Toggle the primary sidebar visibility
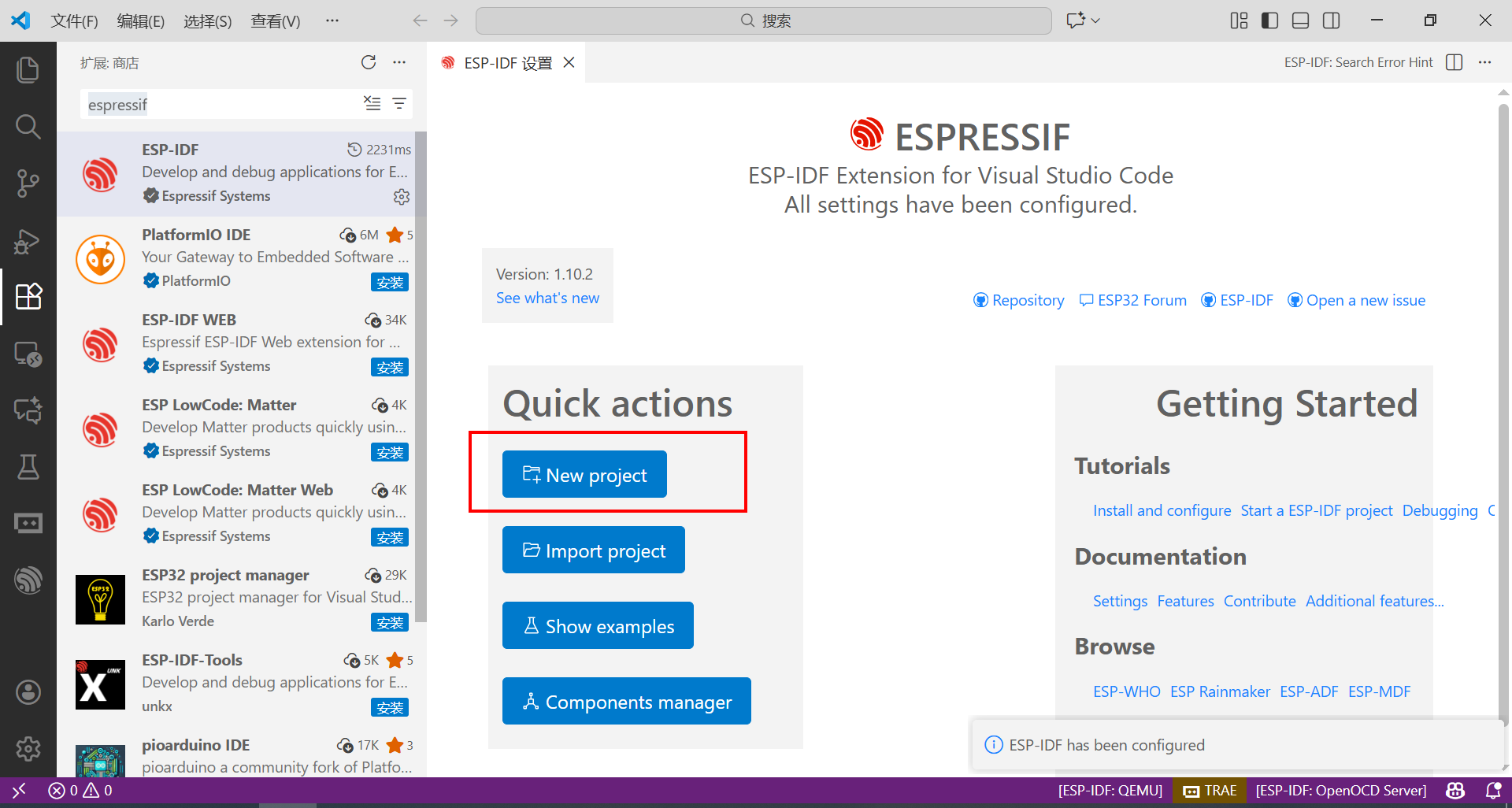The image size is (1512, 808). [1269, 20]
